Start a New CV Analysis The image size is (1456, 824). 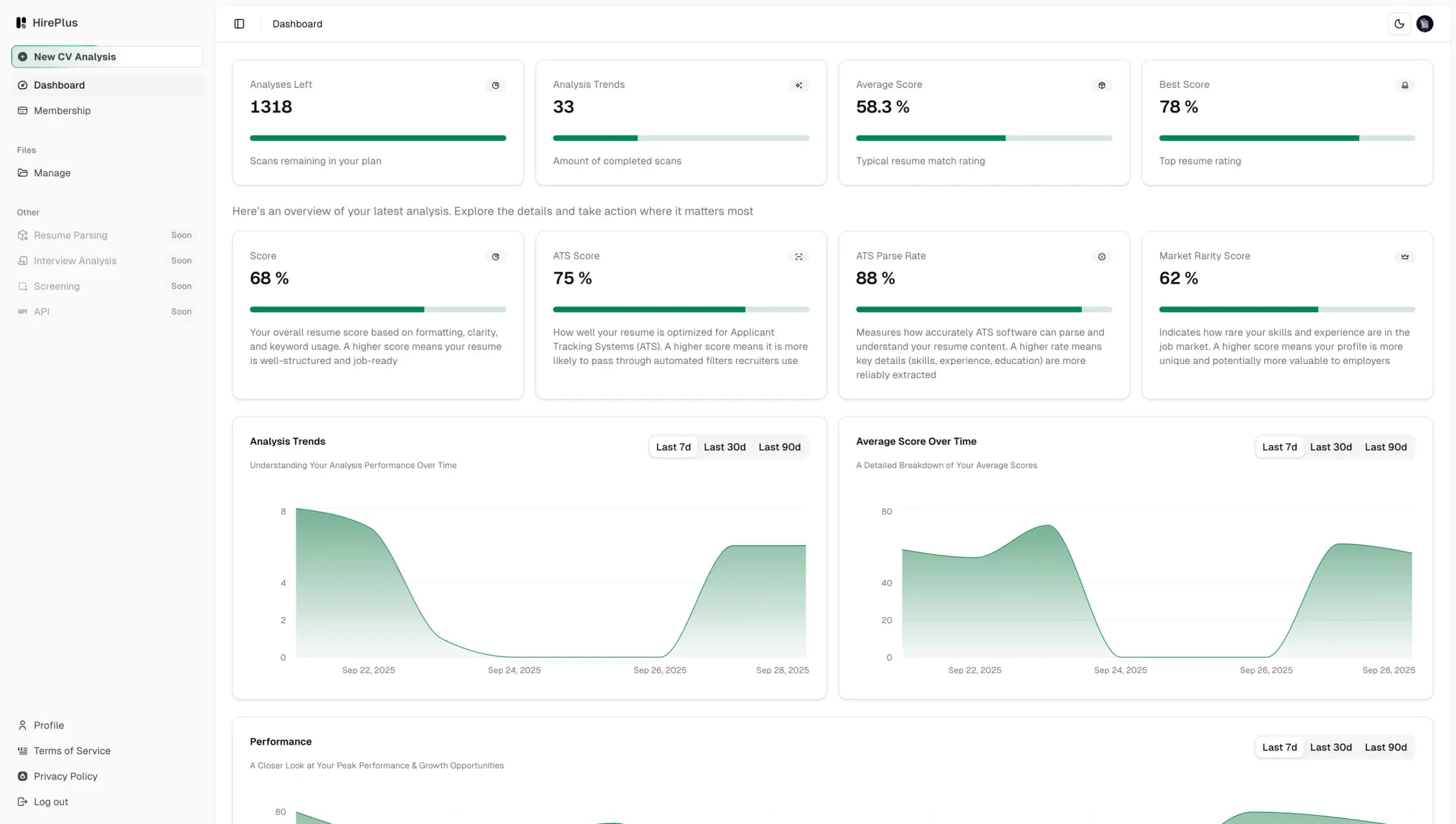(x=75, y=56)
